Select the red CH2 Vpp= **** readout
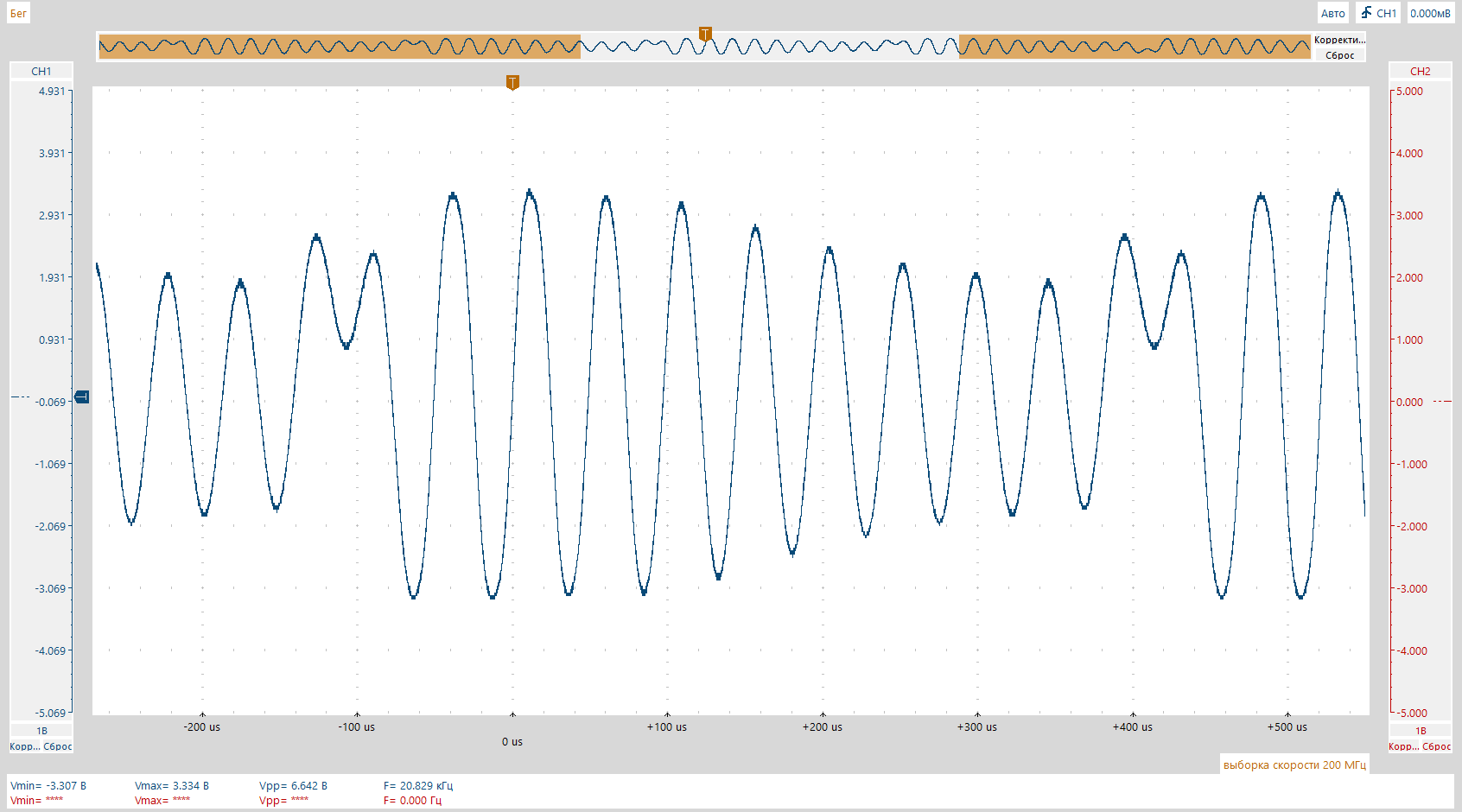 pos(283,800)
